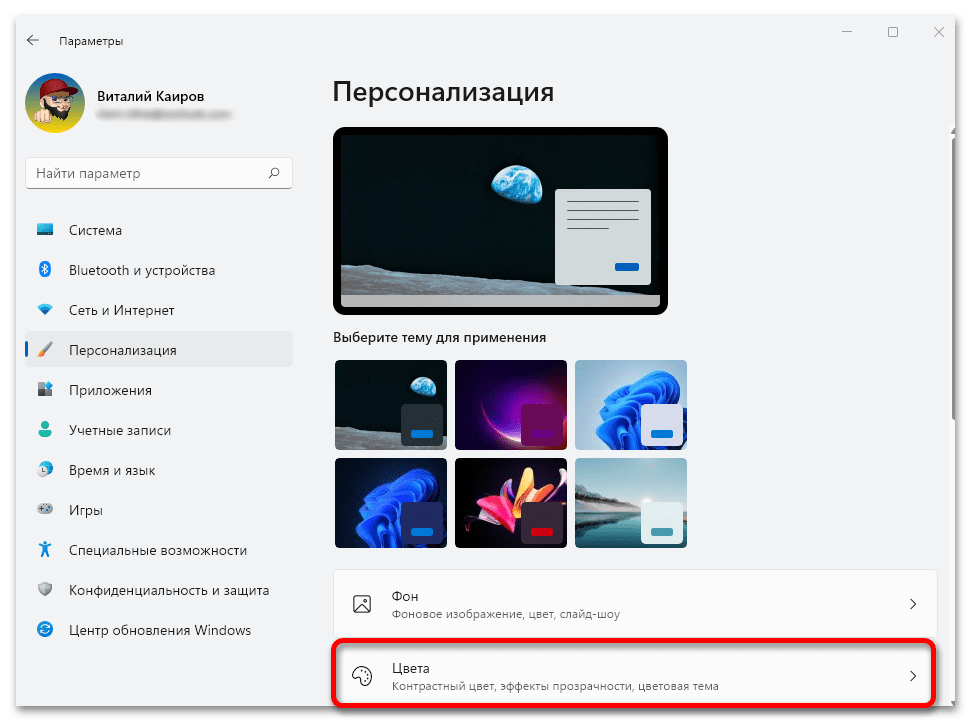Click the Игры gamepad icon
The image size is (971, 722).
[x=45, y=509]
